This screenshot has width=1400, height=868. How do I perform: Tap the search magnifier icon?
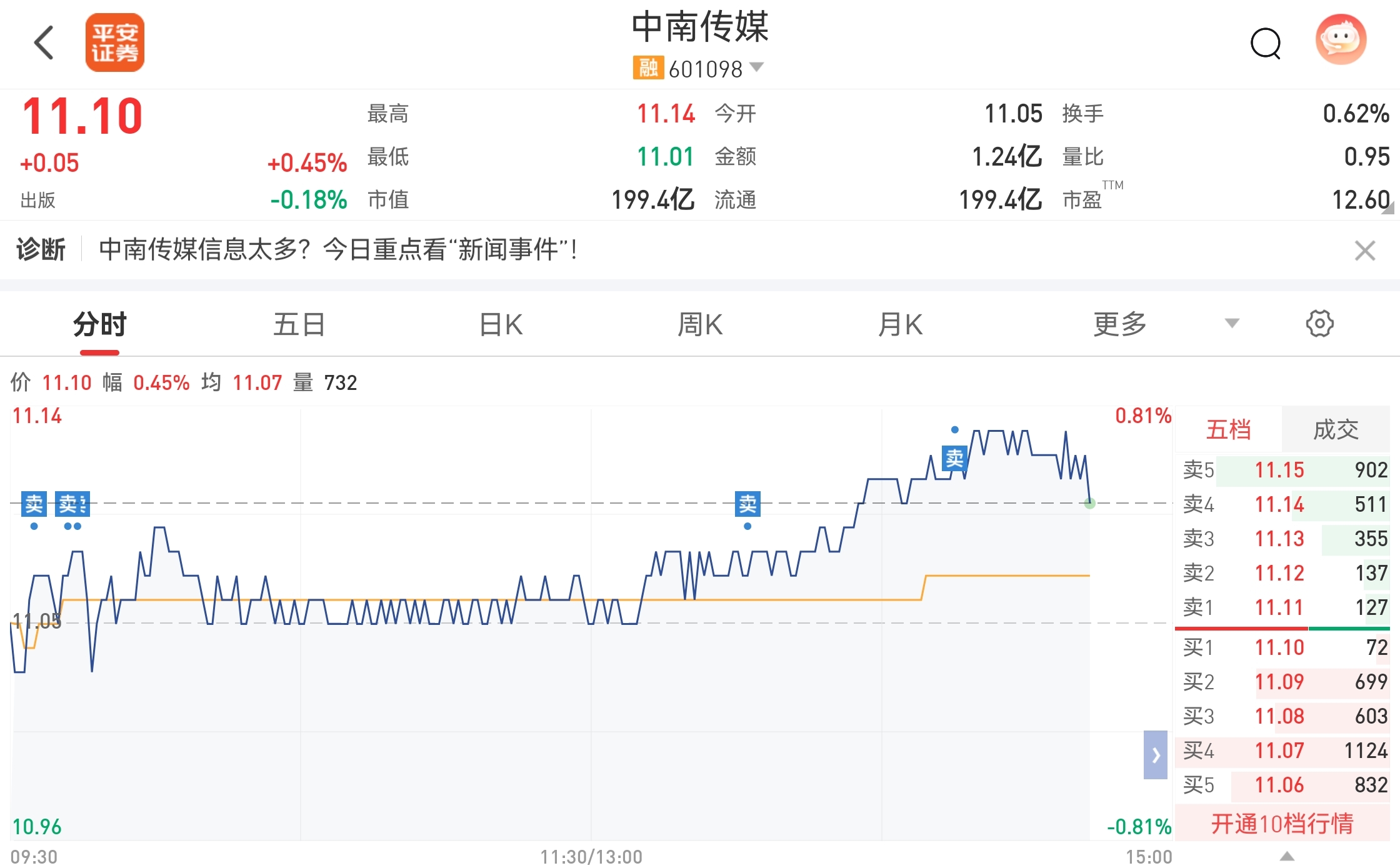[1265, 44]
